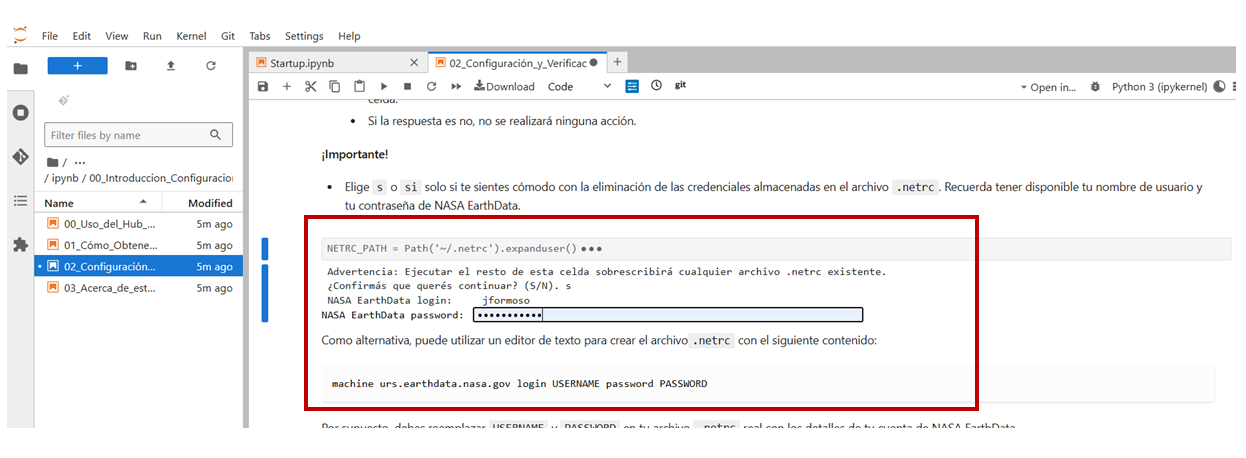Click the 00_Introduccion_Configuracion breadcrumb
Viewport: 1246px width, 458px height.
159,178
